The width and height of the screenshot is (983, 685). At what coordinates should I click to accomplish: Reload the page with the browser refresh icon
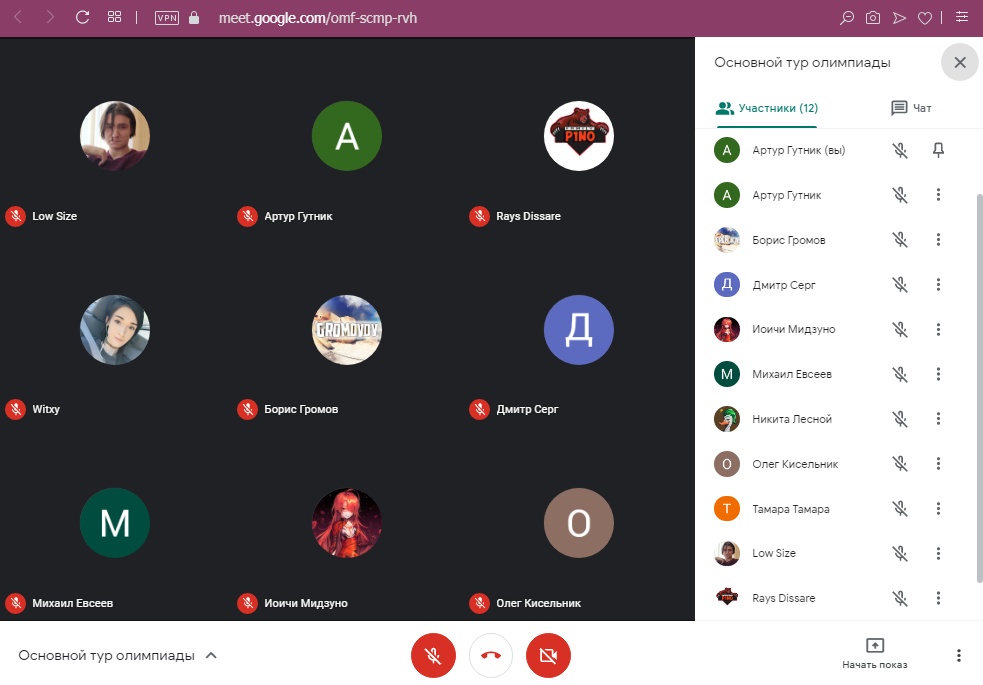pyautogui.click(x=82, y=18)
